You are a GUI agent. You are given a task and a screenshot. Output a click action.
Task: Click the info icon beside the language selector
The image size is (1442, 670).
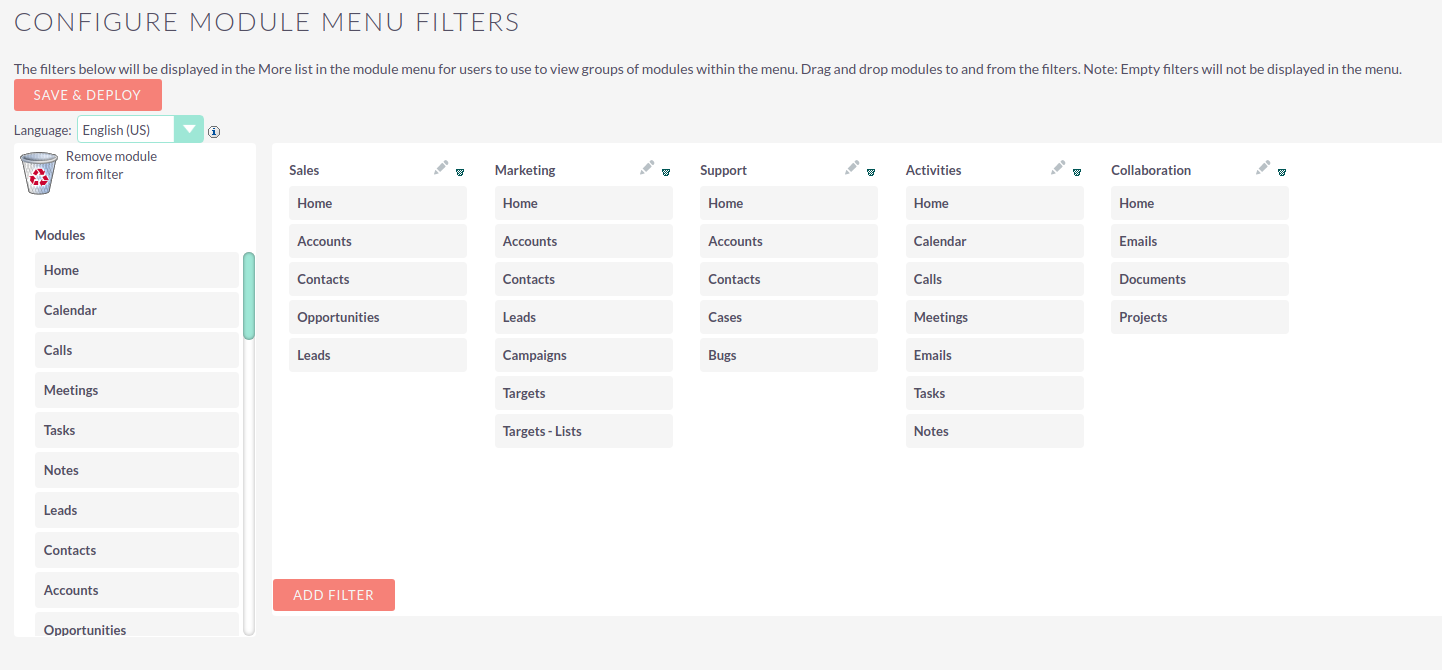tap(214, 131)
